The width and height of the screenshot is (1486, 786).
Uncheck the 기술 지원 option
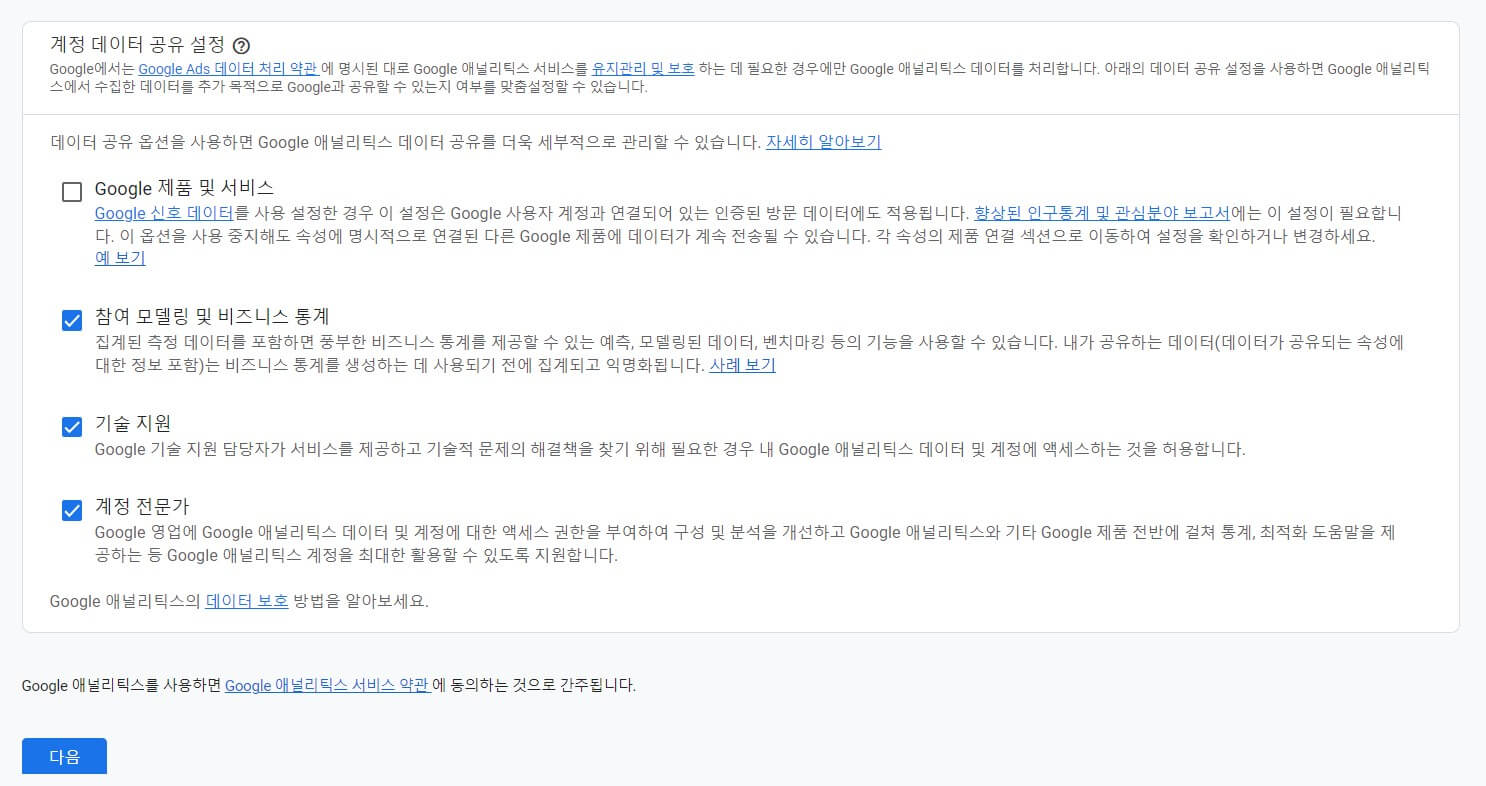71,425
